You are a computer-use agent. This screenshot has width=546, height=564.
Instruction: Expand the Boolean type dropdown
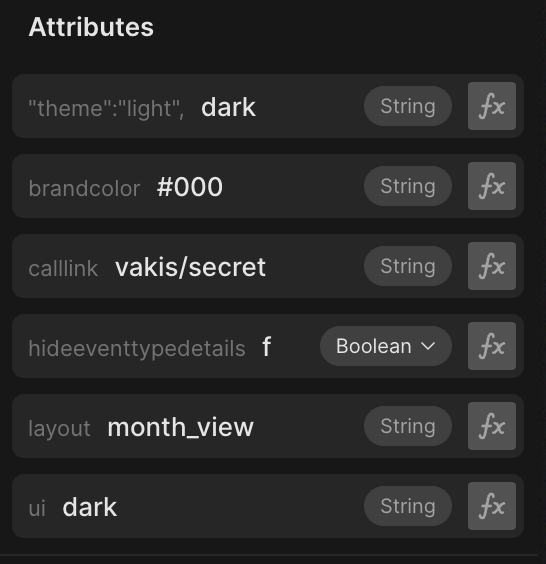click(386, 346)
